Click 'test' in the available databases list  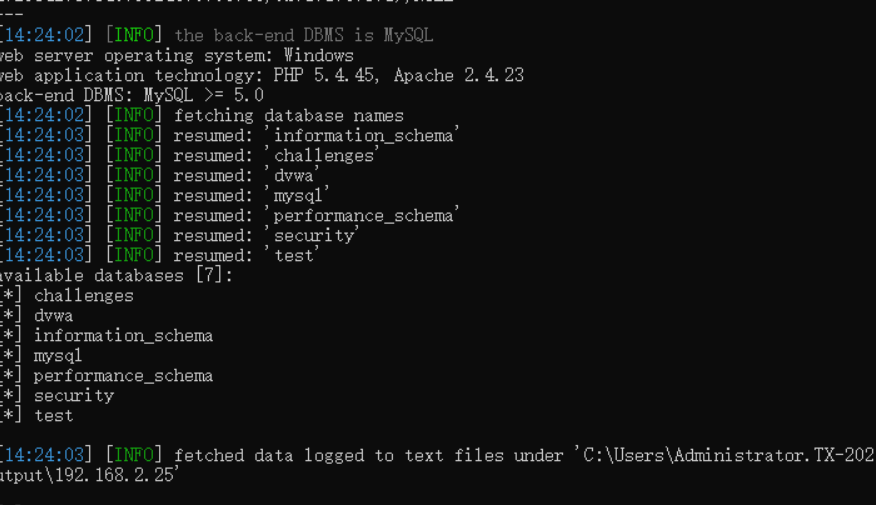point(53,416)
